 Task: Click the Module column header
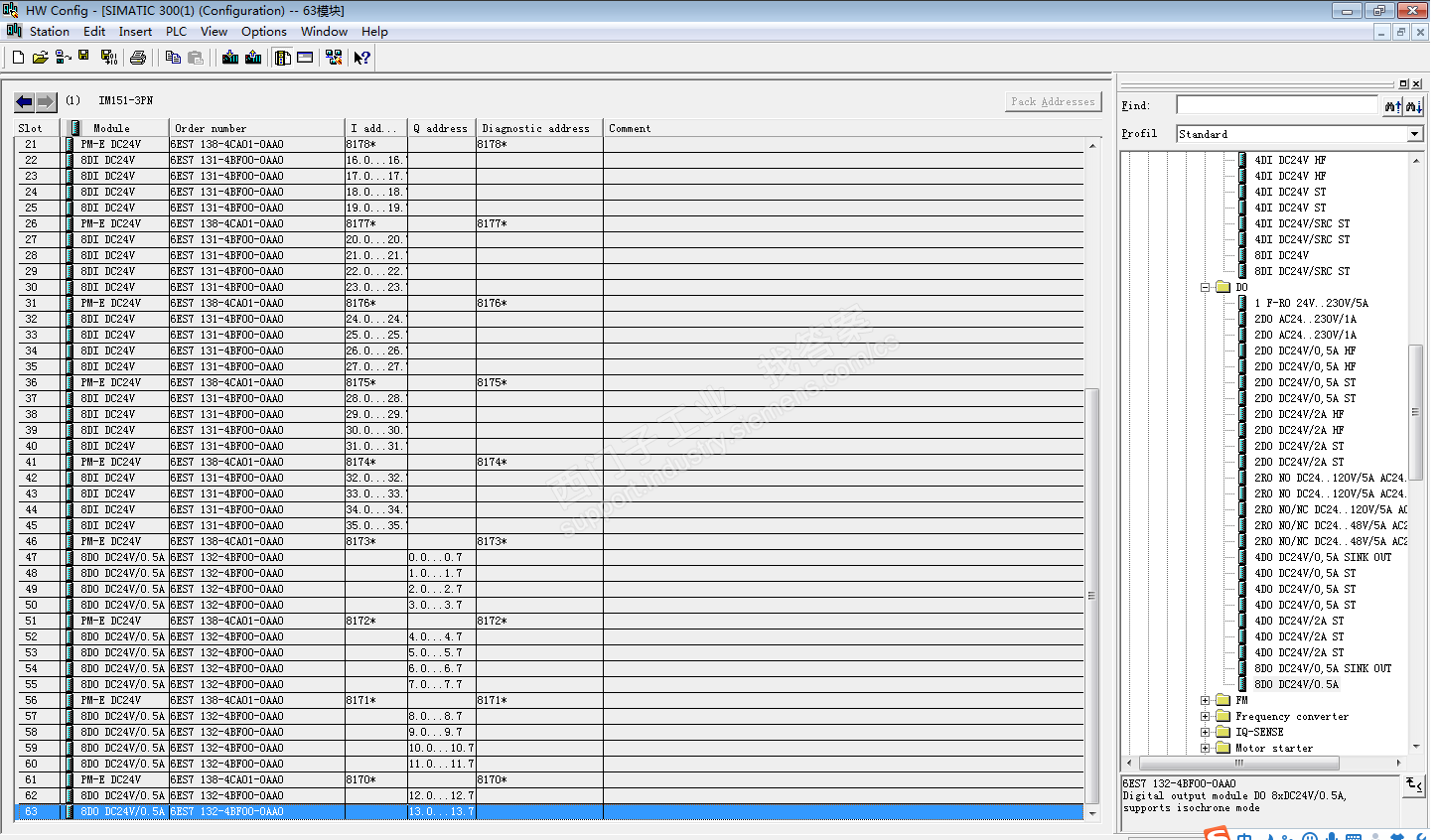[x=117, y=128]
